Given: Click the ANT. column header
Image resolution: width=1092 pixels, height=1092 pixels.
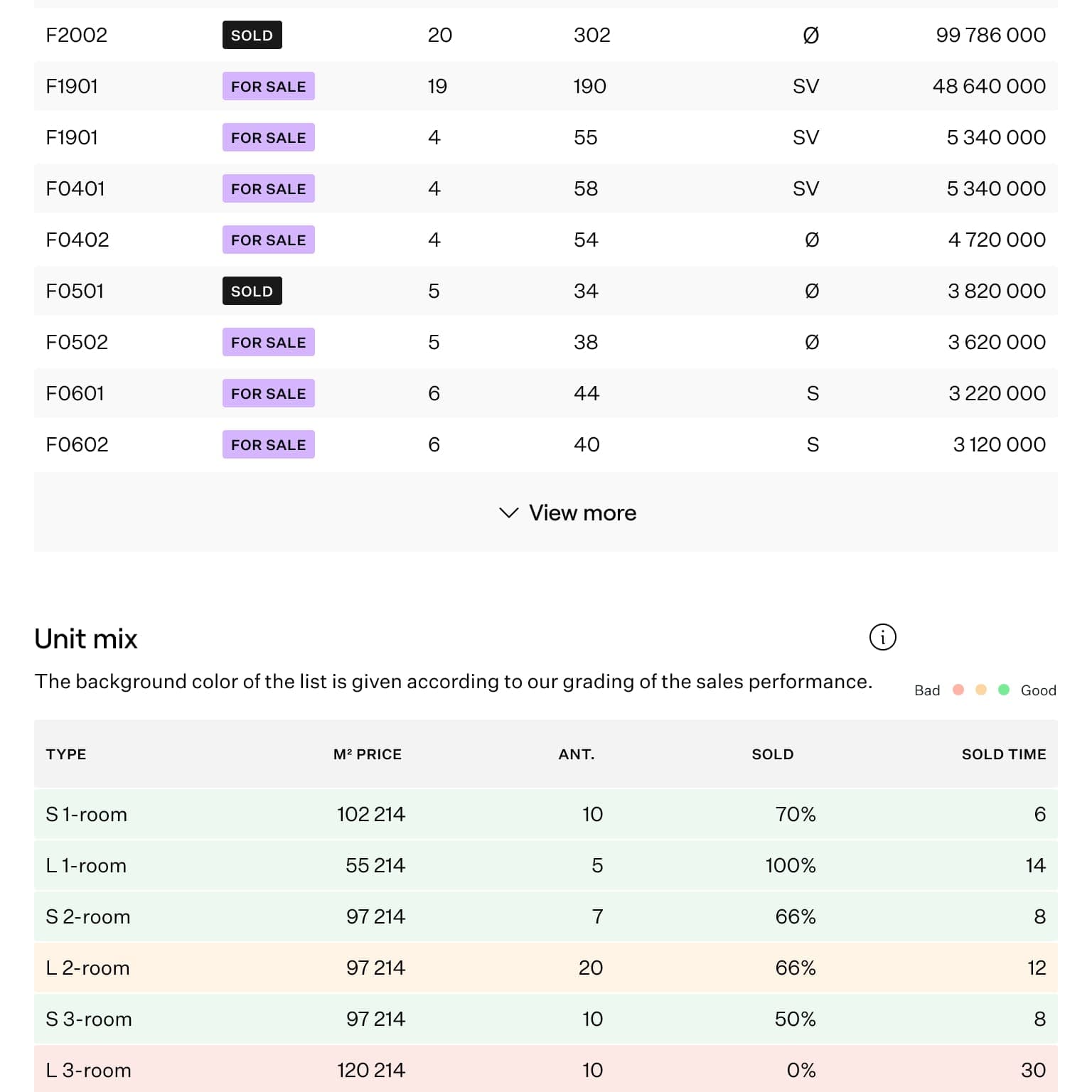Looking at the screenshot, I should tap(576, 754).
